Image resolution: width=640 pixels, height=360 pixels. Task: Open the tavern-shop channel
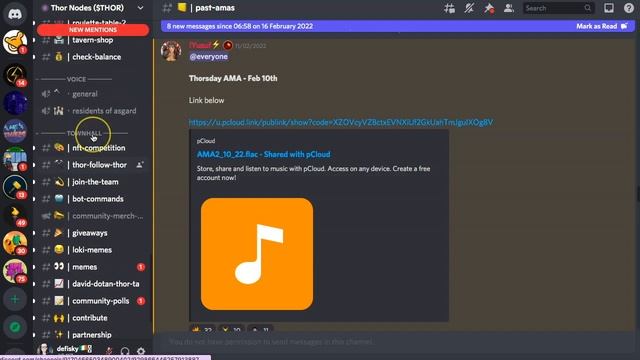[x=92, y=40]
